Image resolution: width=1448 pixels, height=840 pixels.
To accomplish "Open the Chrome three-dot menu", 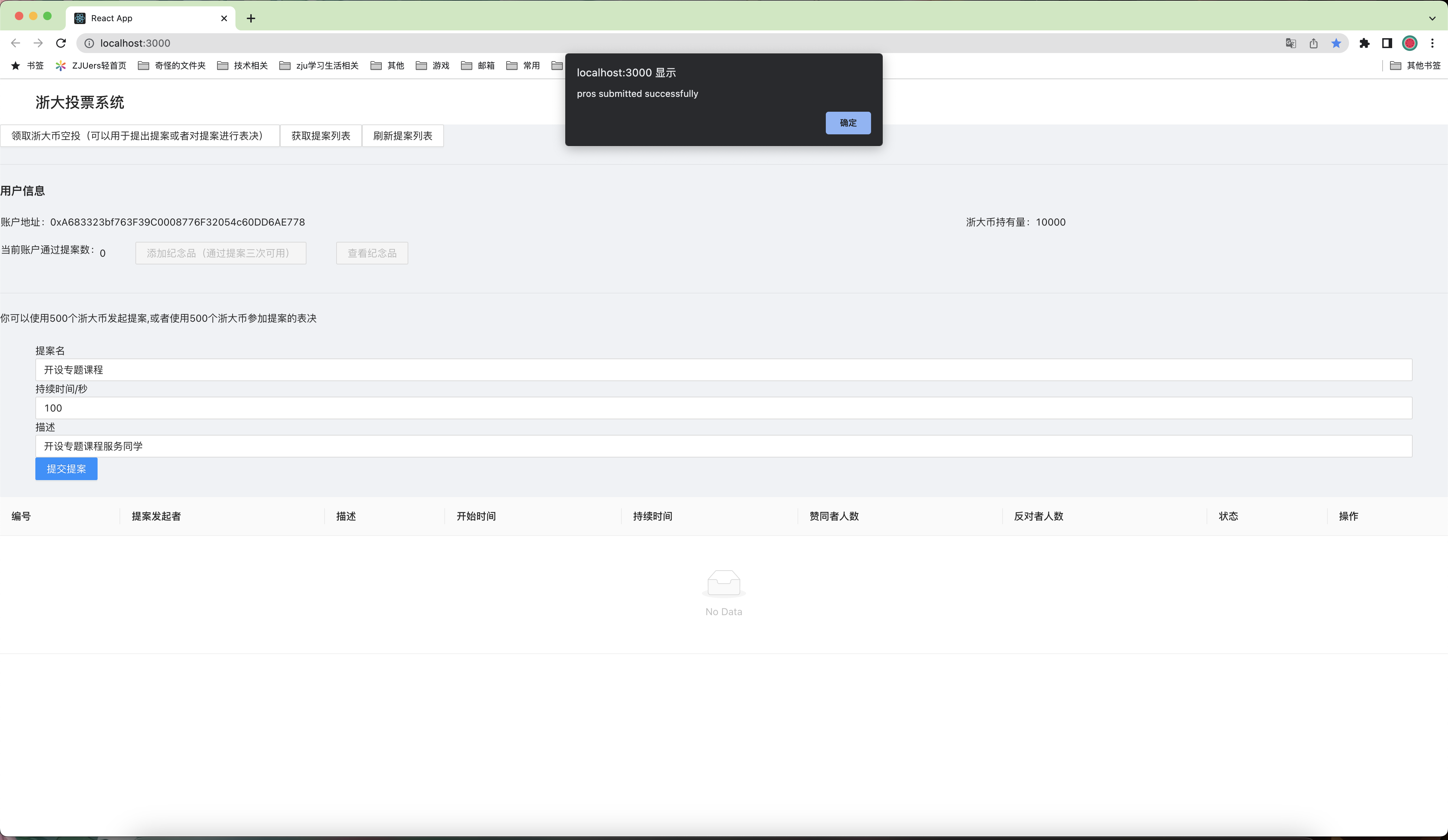I will pos(1432,43).
